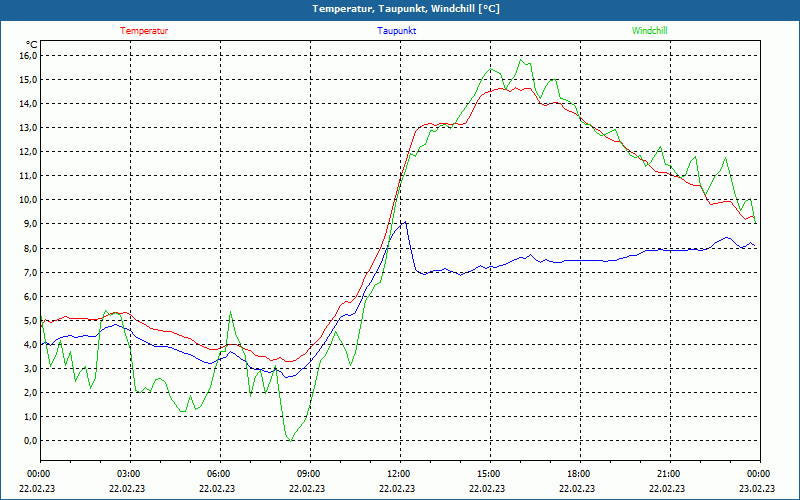Click the 03:00 time axis label
This screenshot has width=800, height=500.
click(130, 474)
